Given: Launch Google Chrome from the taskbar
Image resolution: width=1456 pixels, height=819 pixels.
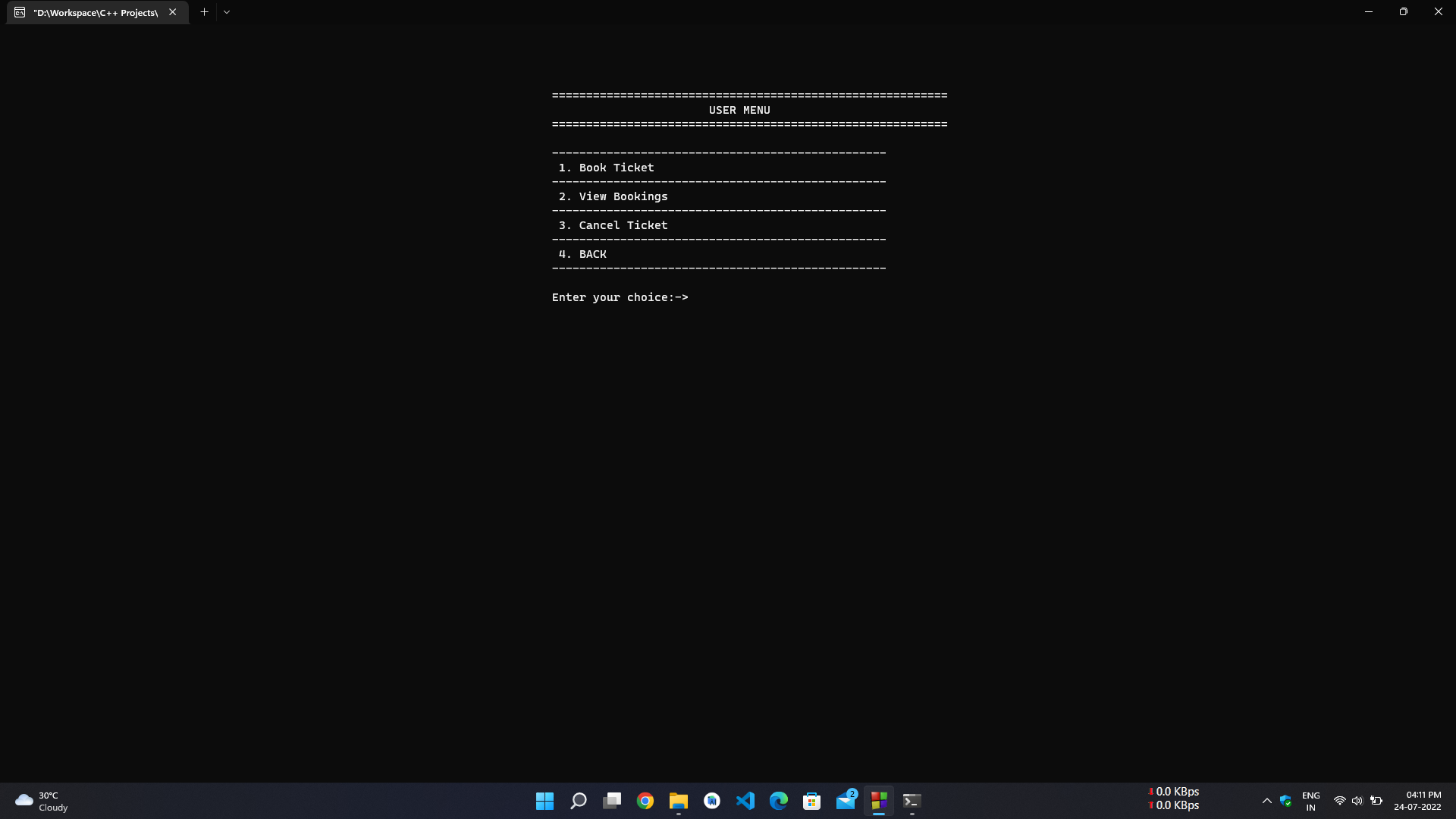Looking at the screenshot, I should [x=645, y=801].
